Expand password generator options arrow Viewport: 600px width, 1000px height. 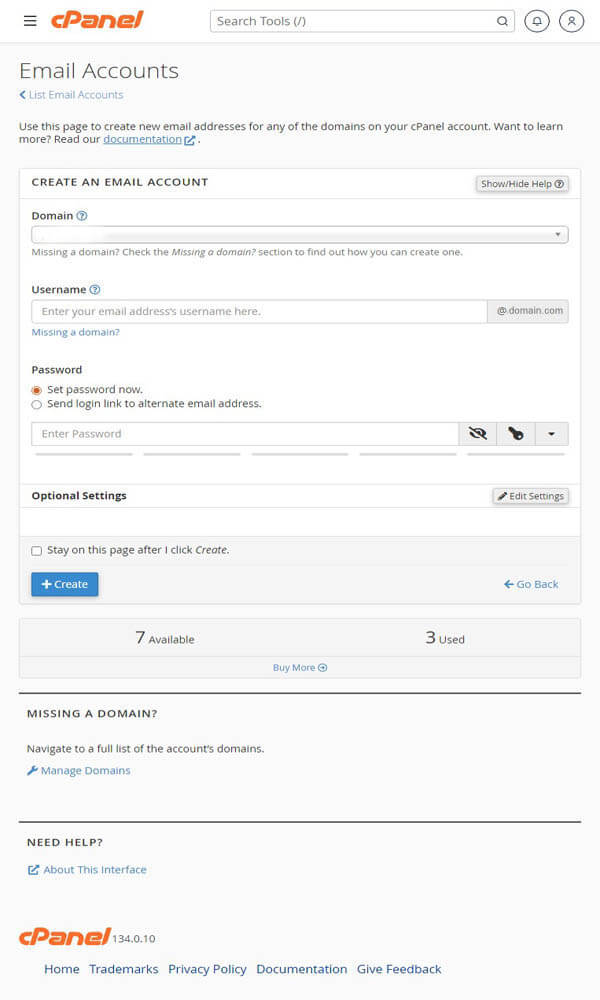pos(552,434)
